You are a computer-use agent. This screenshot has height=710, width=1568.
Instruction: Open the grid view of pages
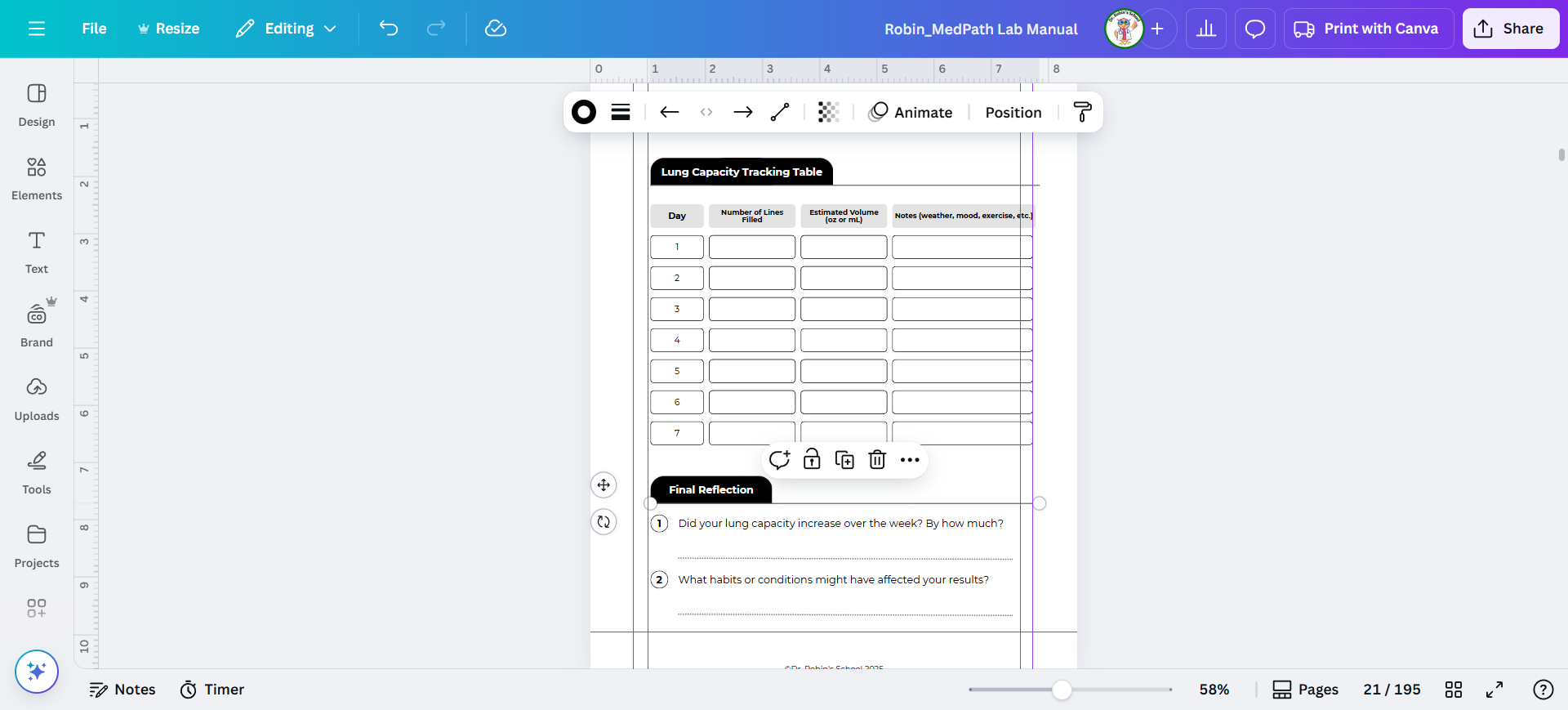(x=1454, y=690)
